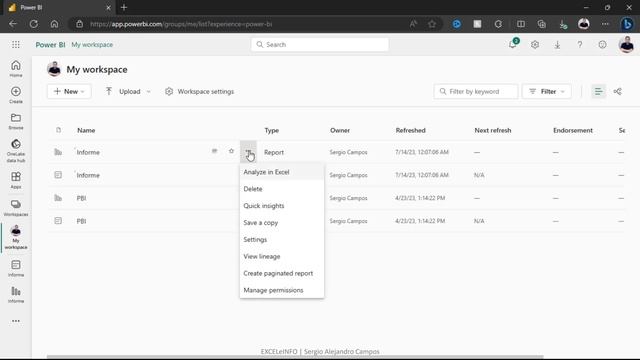Open Bing sidebar icon
Image resolution: width=640 pixels, height=360 pixels.
click(627, 24)
